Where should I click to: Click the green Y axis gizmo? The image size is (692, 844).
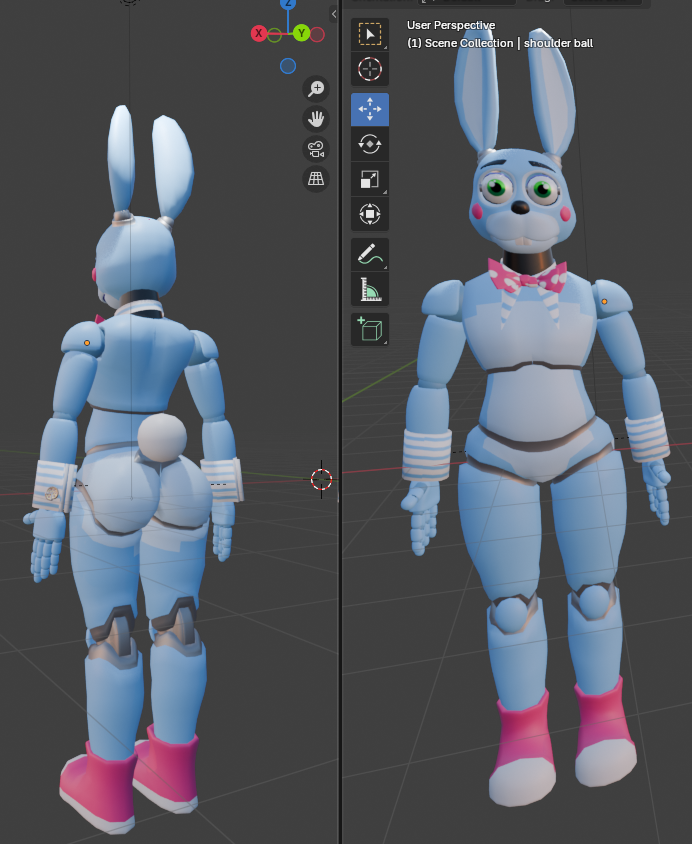(x=301, y=33)
